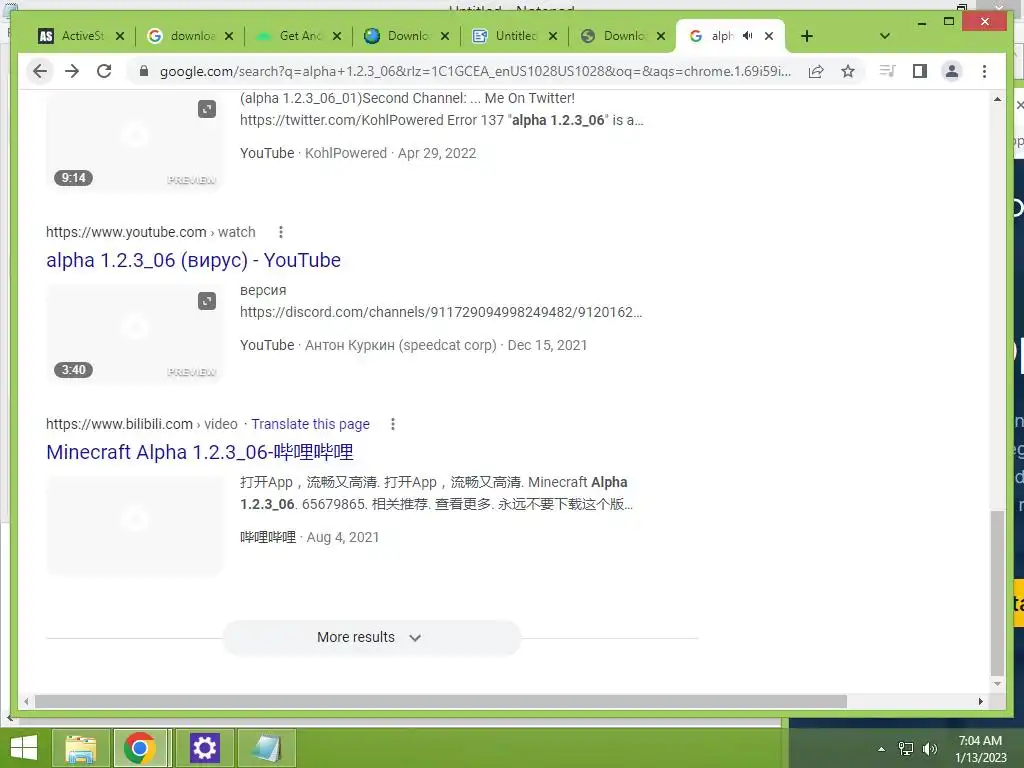Screen dimensions: 1024x768
Task: Expand preview on 3:40 video thumbnail
Action: click(207, 301)
